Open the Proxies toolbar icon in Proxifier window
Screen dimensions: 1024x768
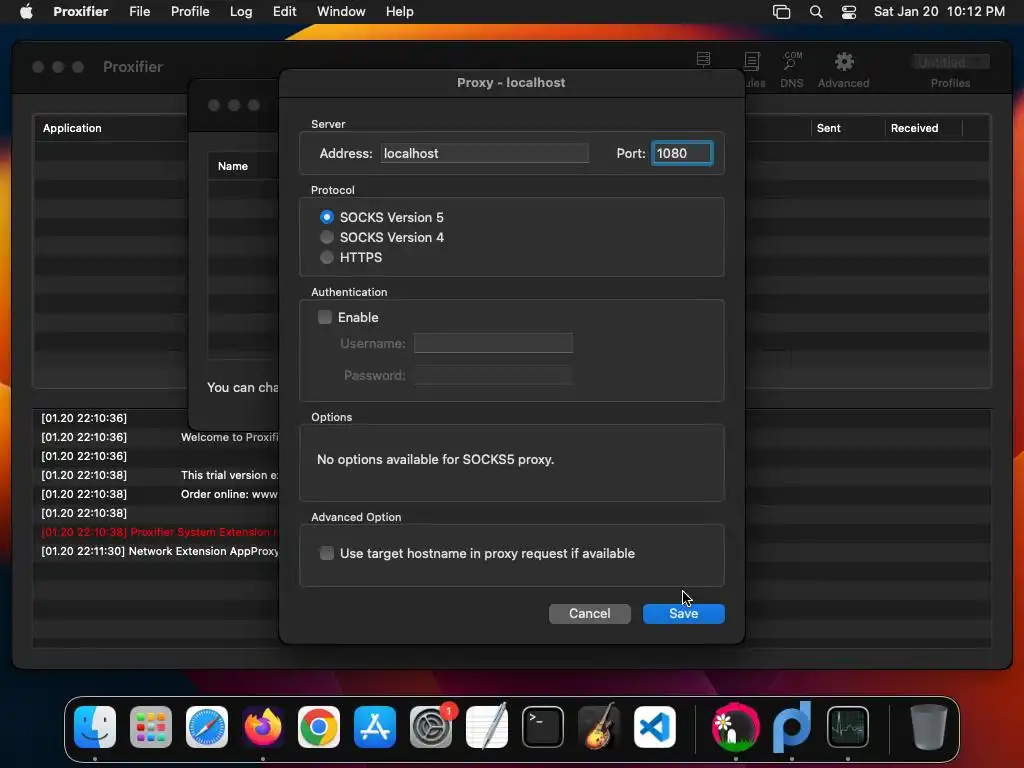[703, 61]
